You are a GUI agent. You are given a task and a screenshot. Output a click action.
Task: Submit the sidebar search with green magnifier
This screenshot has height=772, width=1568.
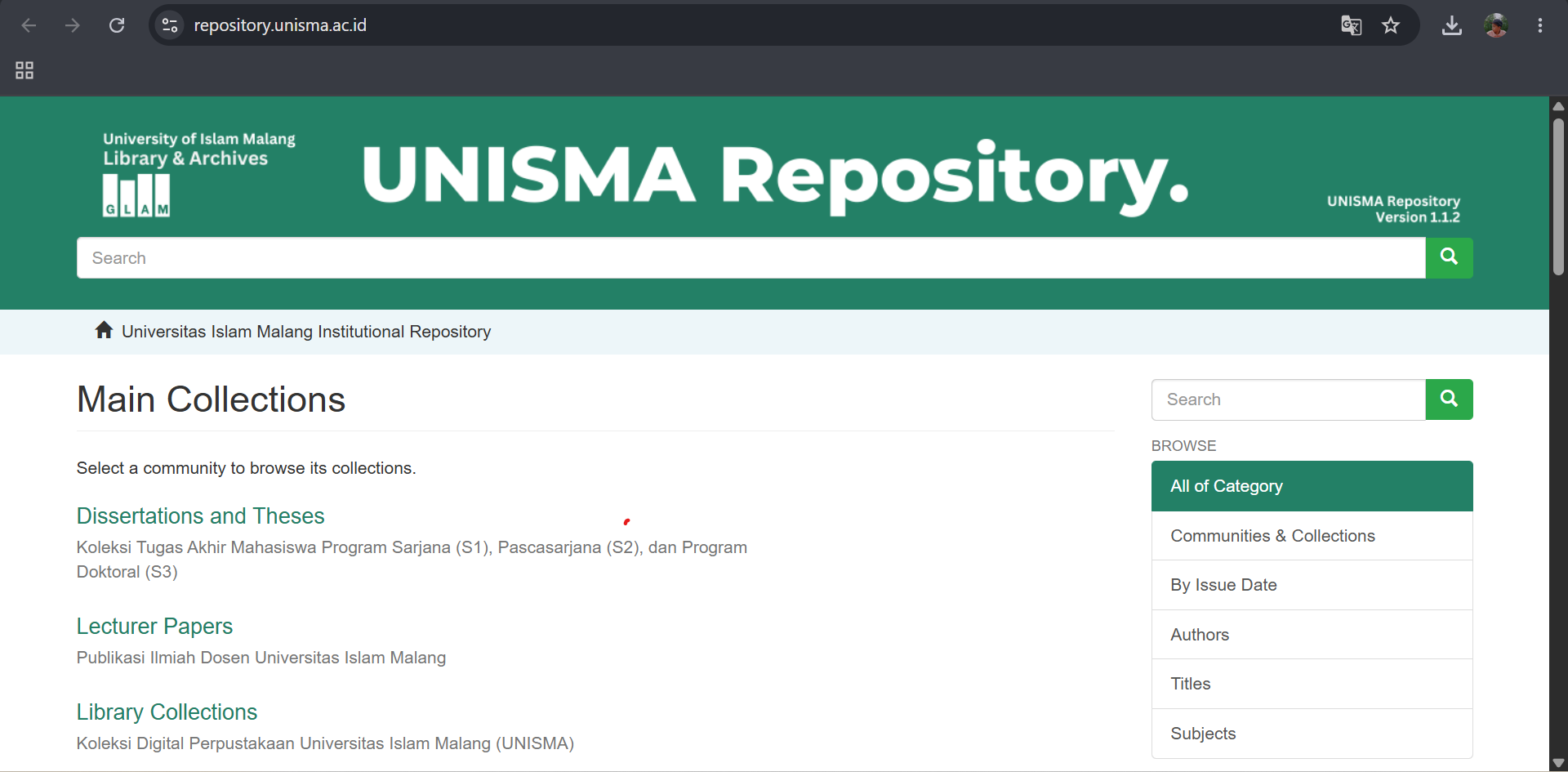(x=1450, y=399)
